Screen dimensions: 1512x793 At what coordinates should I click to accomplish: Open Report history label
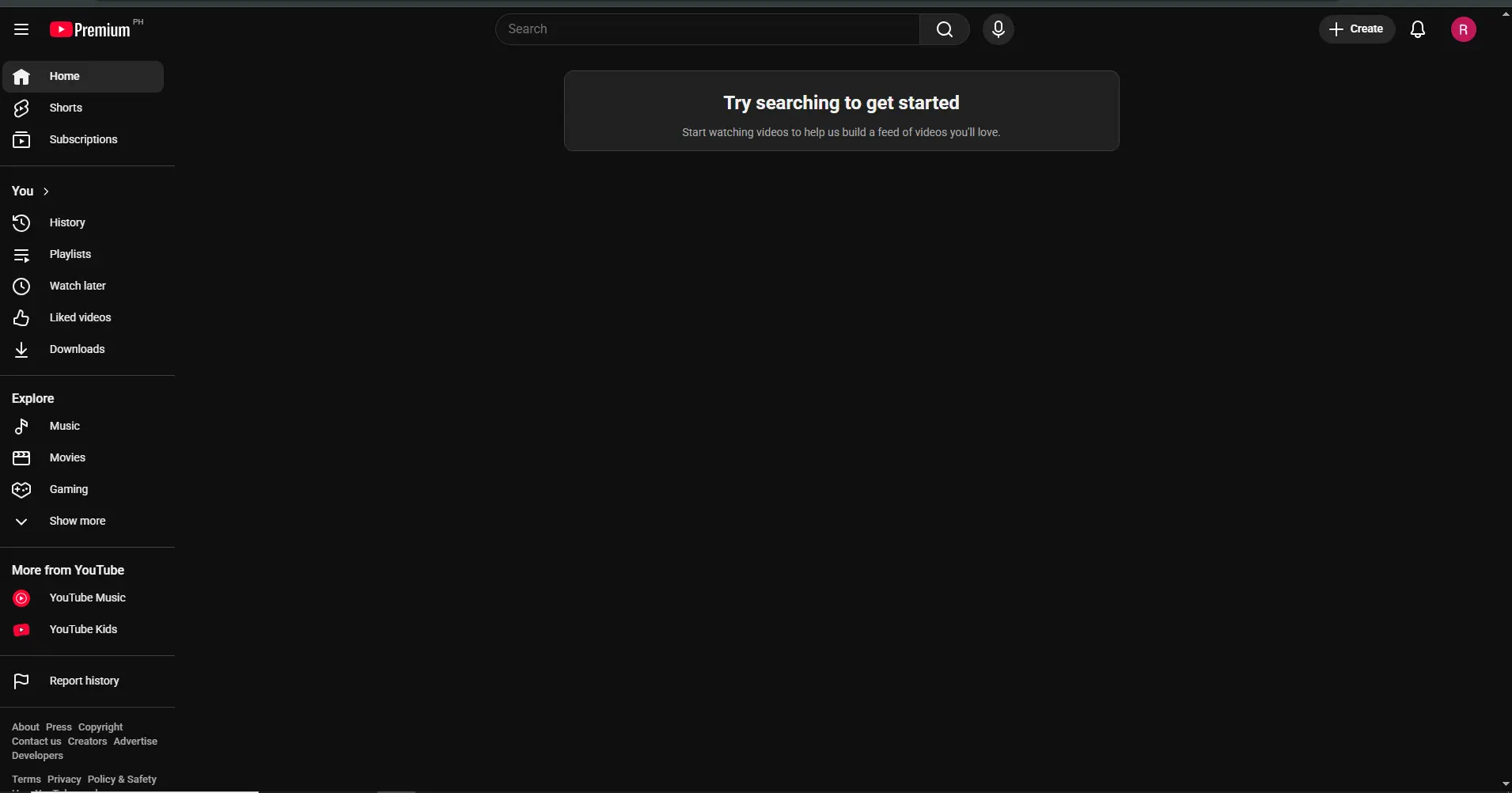(x=85, y=681)
